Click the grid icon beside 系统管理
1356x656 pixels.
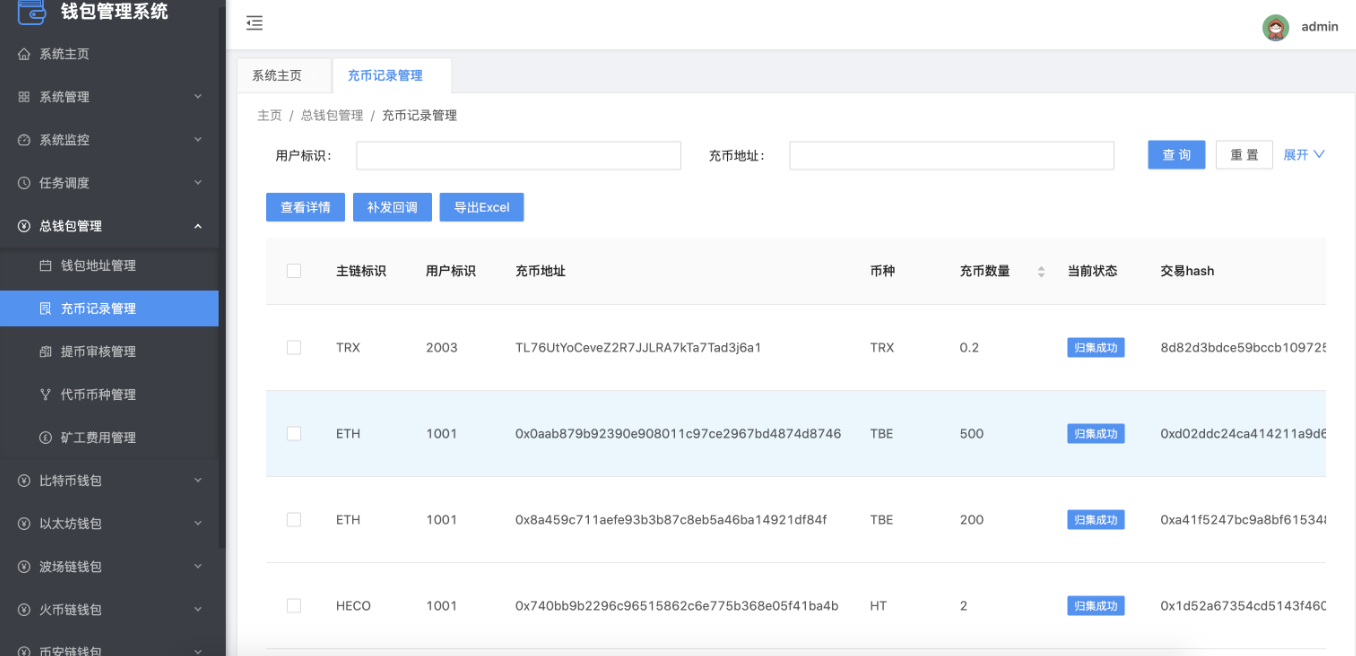[24, 97]
